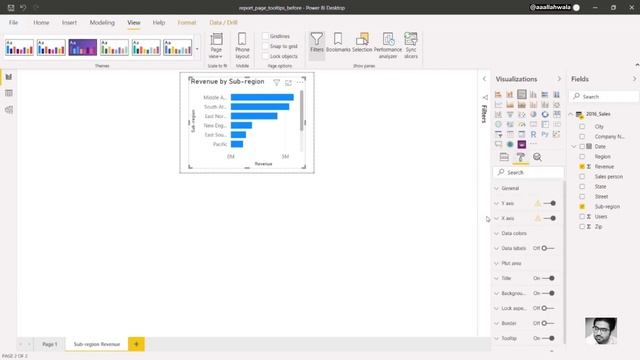The image size is (640, 360).
Task: Open the Selection pane
Action: pos(362,43)
